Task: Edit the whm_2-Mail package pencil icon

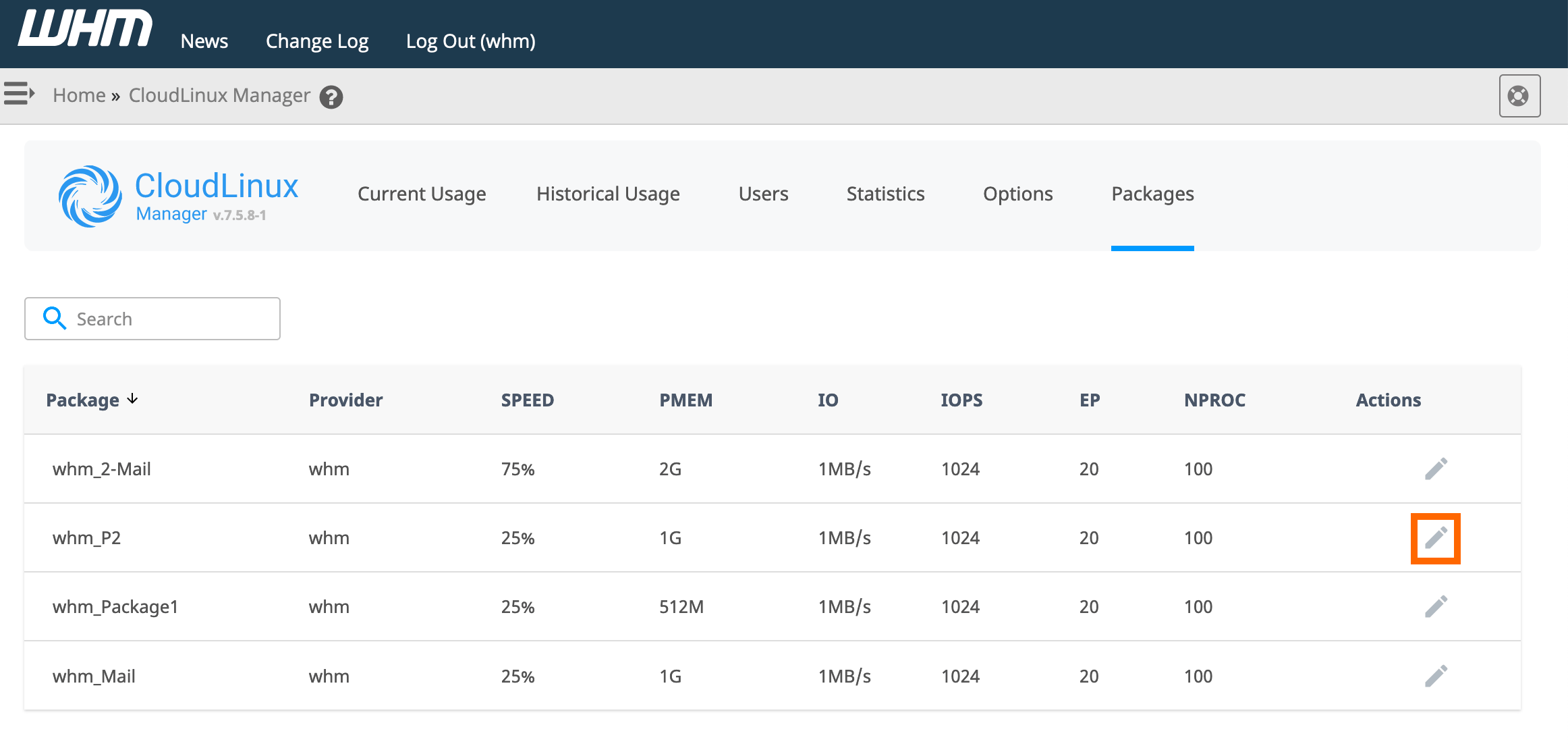Action: coord(1436,469)
